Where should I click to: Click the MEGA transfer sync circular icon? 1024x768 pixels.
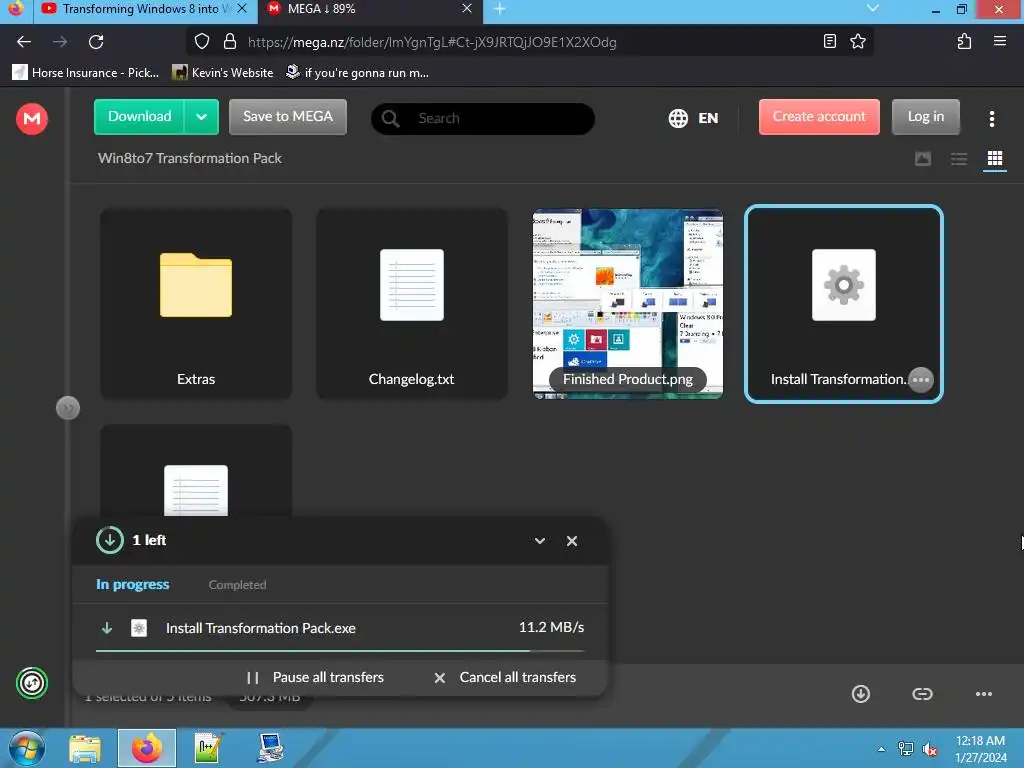pyautogui.click(x=32, y=683)
